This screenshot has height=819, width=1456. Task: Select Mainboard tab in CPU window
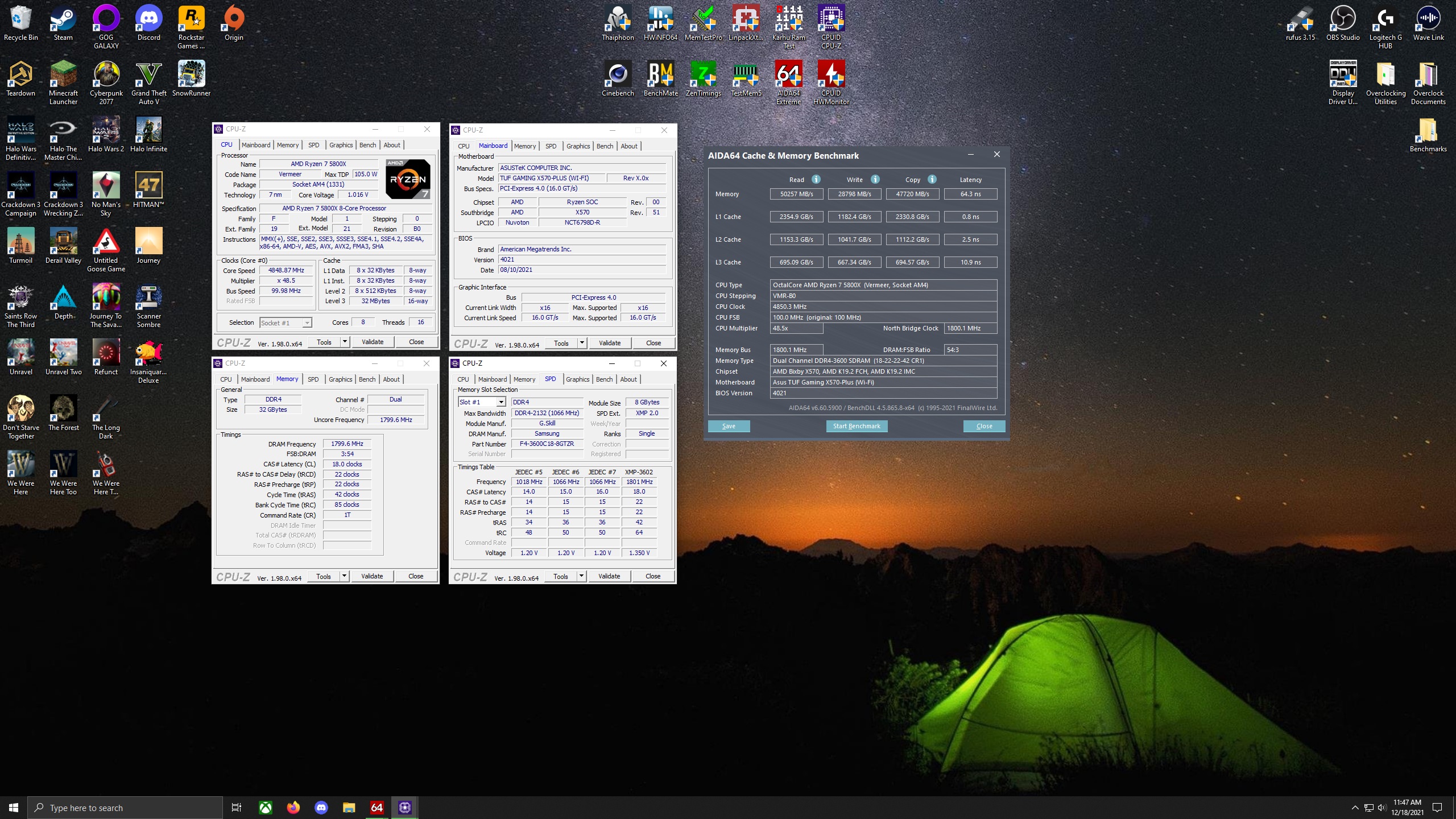tap(256, 145)
